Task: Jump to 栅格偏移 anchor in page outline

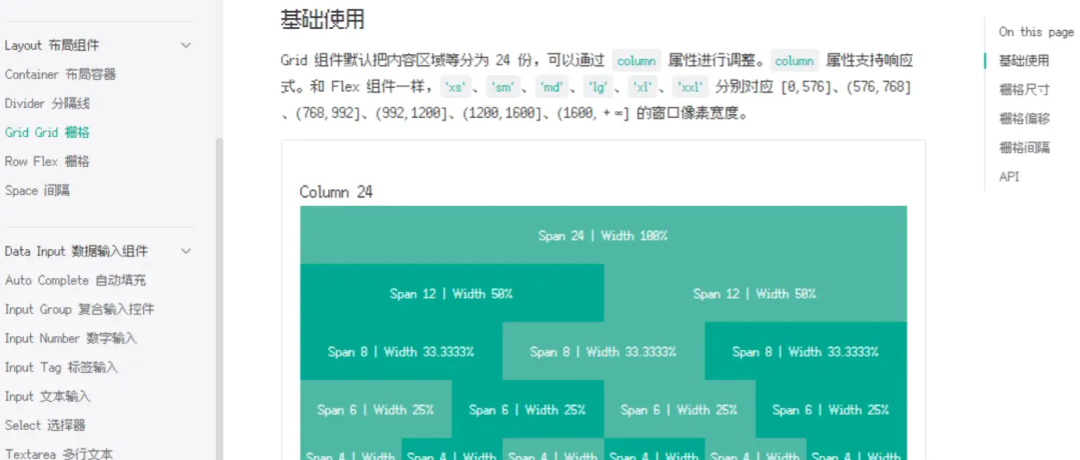Action: coord(1024,118)
